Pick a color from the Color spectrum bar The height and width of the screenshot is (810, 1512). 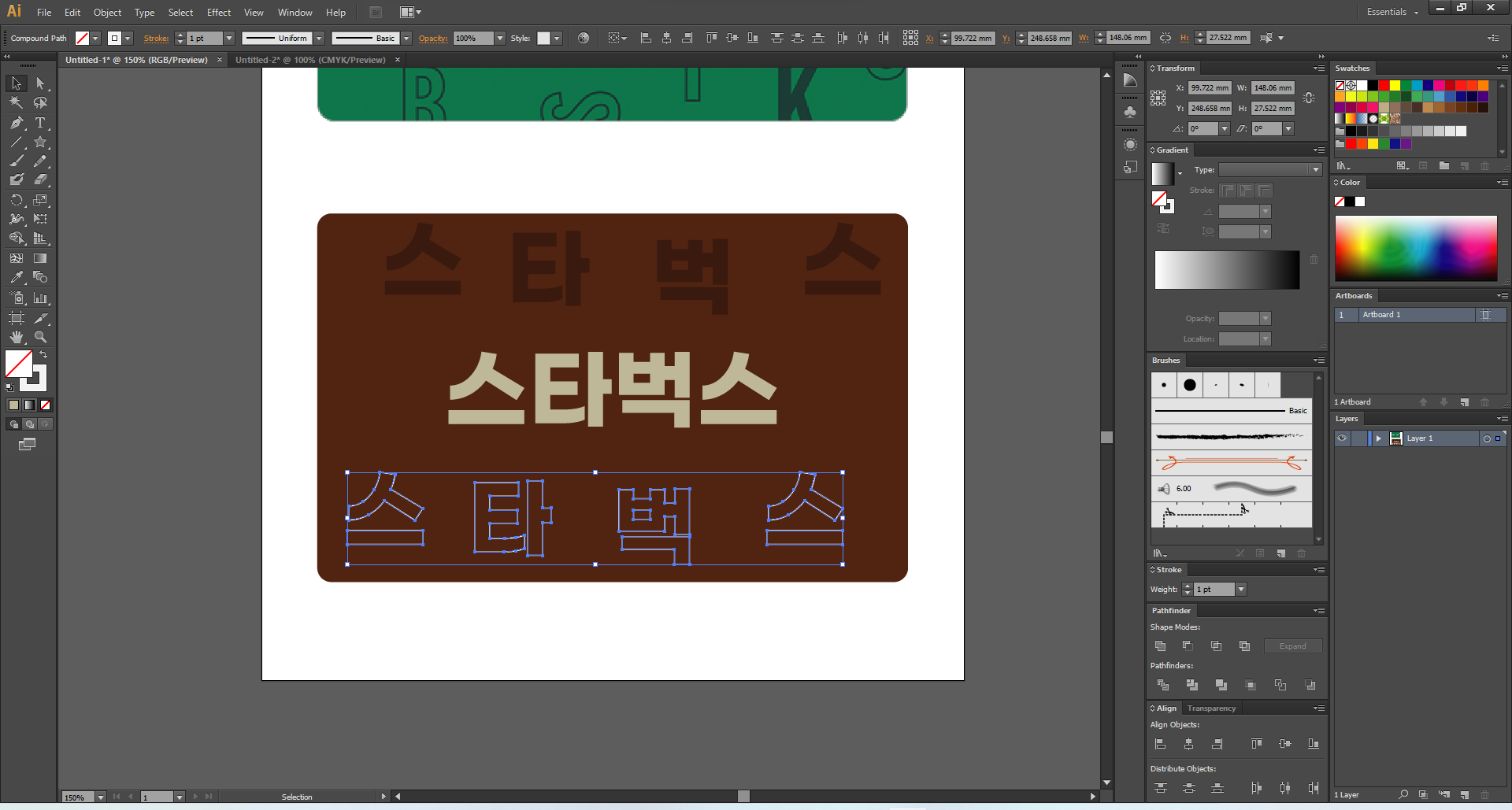(x=1416, y=249)
